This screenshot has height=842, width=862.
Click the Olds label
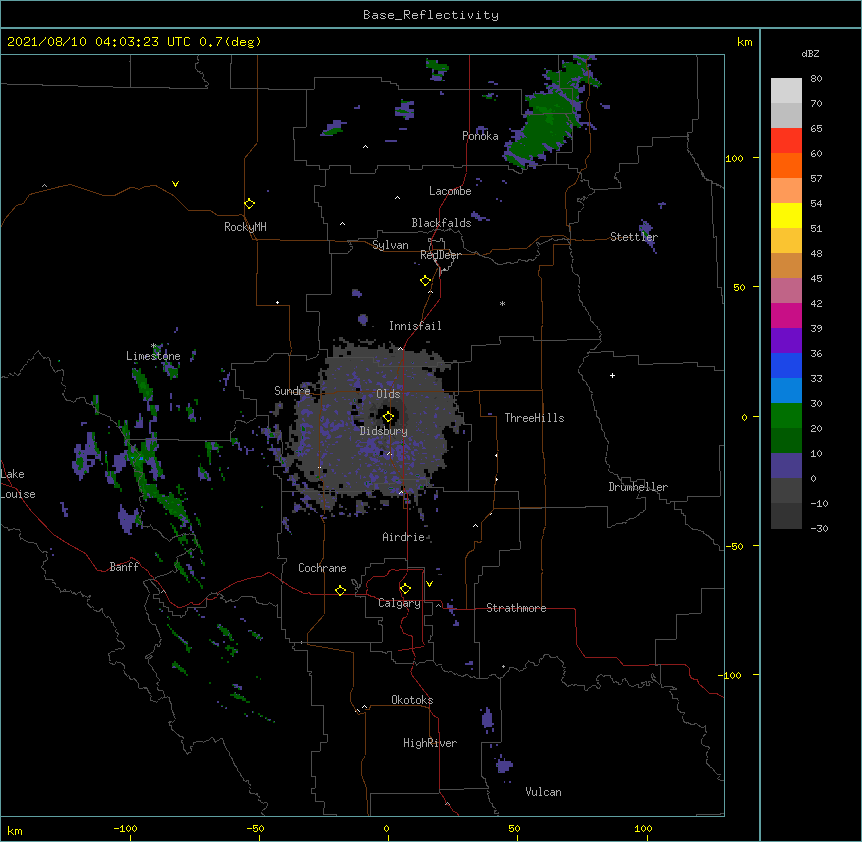[x=388, y=394]
